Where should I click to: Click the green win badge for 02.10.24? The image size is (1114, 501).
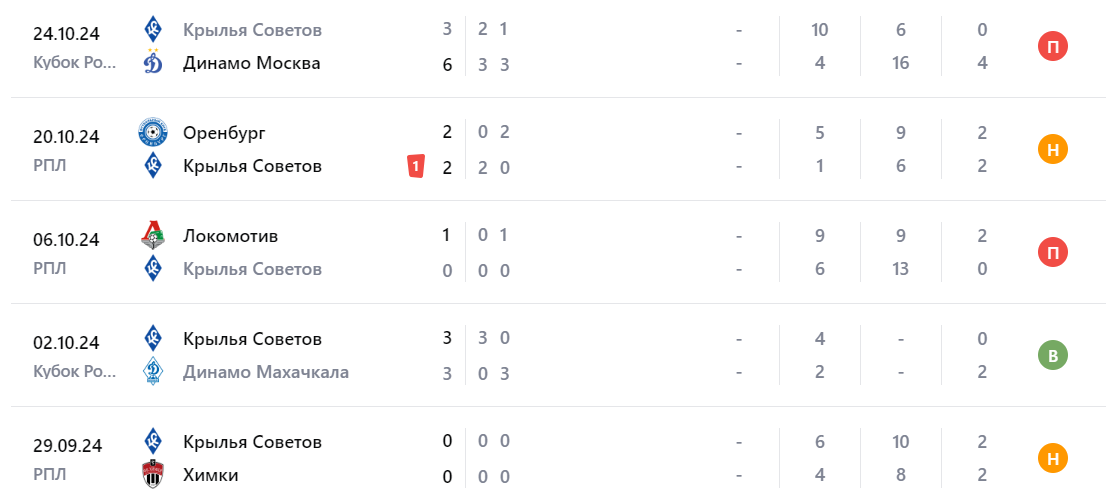pos(1053,355)
